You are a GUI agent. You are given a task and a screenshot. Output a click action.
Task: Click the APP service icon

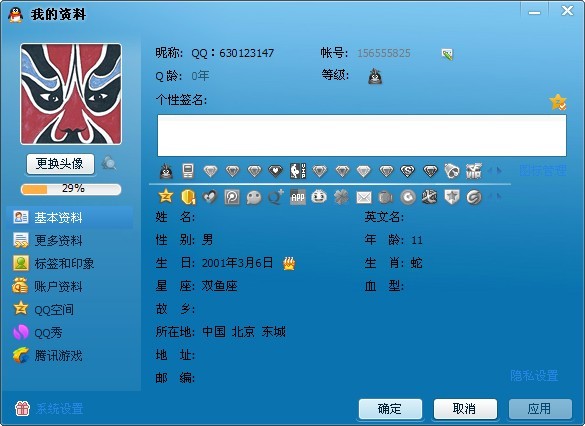point(298,197)
